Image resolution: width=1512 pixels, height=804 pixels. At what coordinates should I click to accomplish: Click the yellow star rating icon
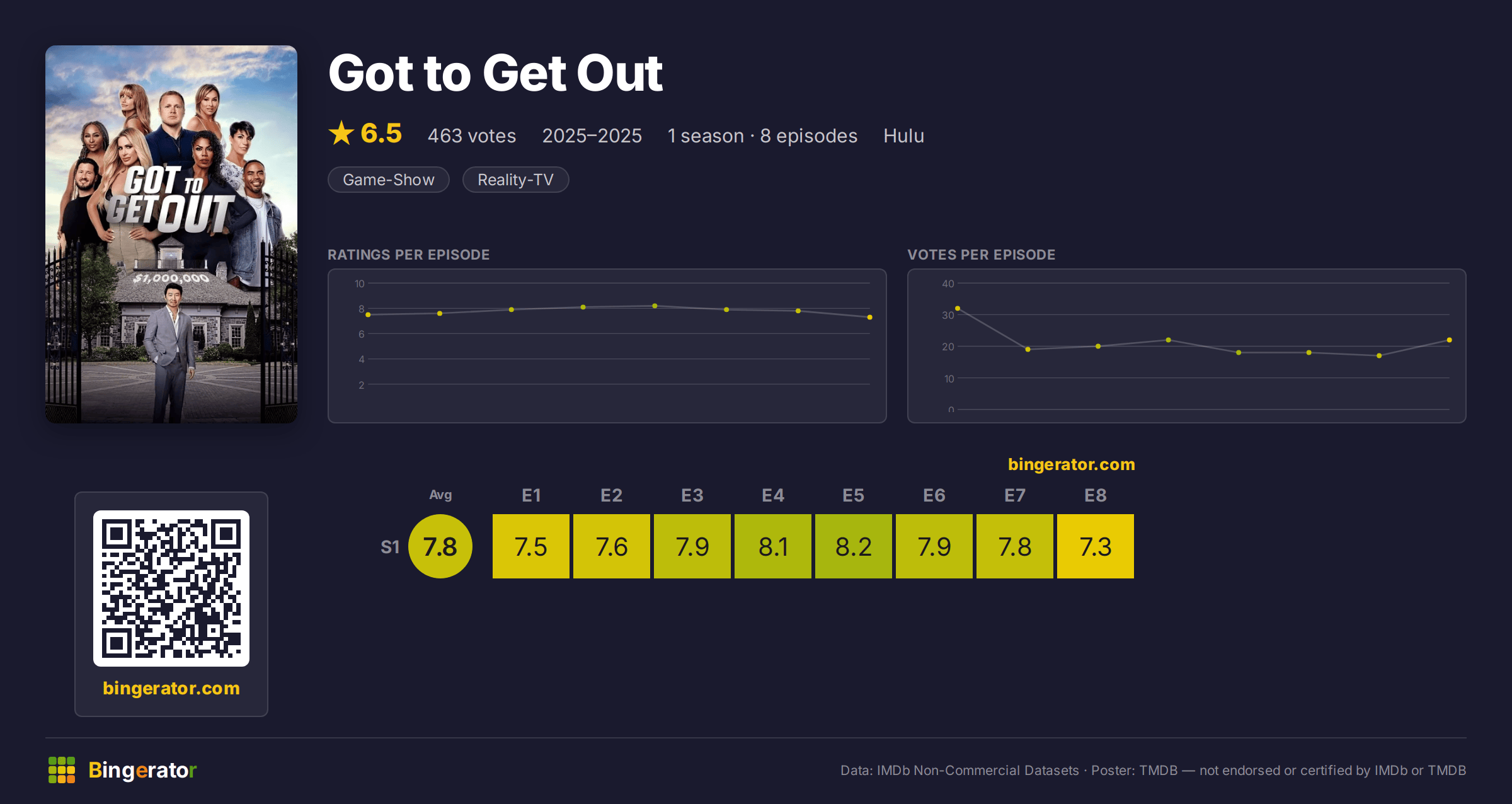[x=341, y=133]
